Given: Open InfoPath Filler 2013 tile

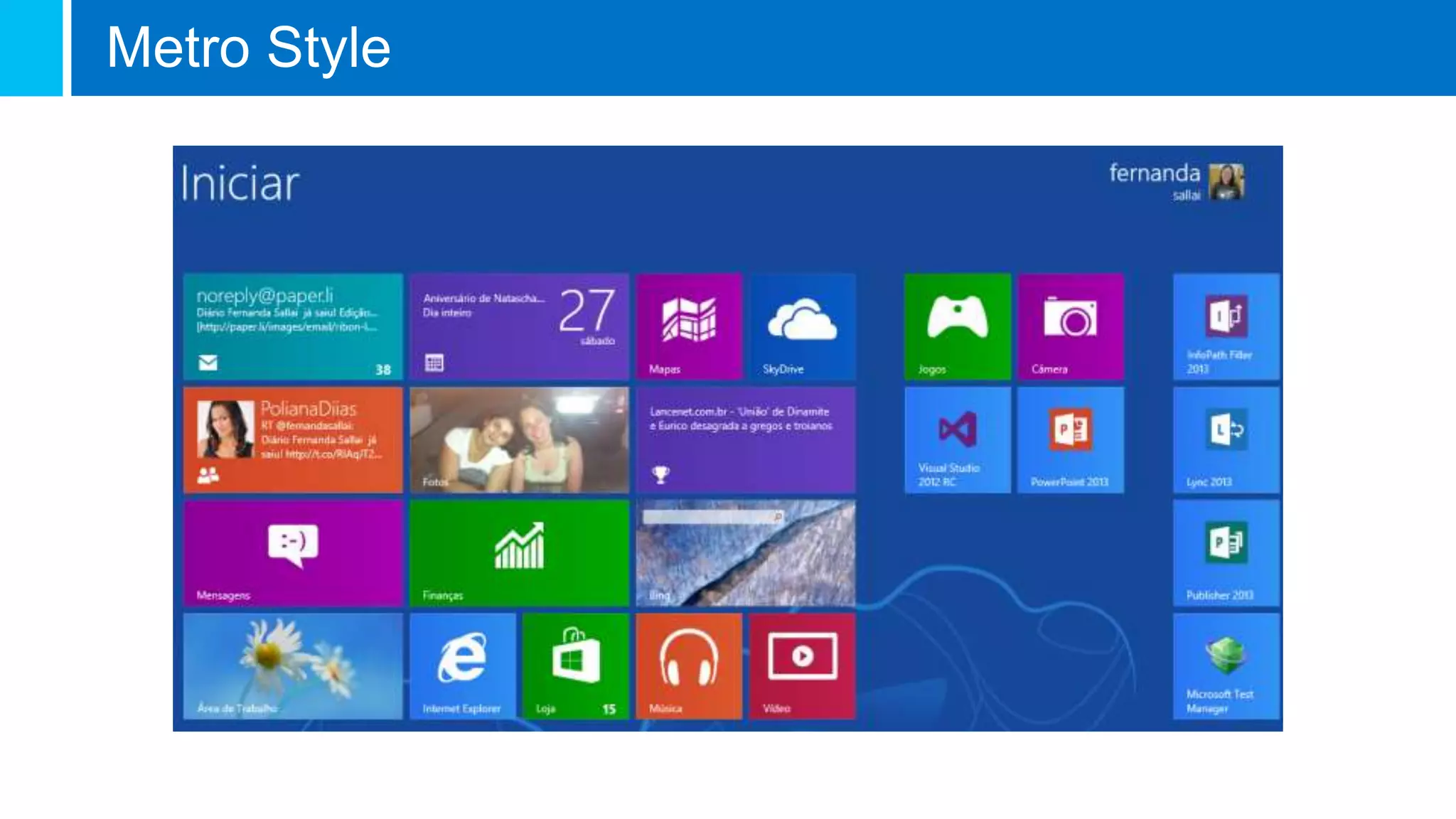Looking at the screenshot, I should coord(1226,326).
